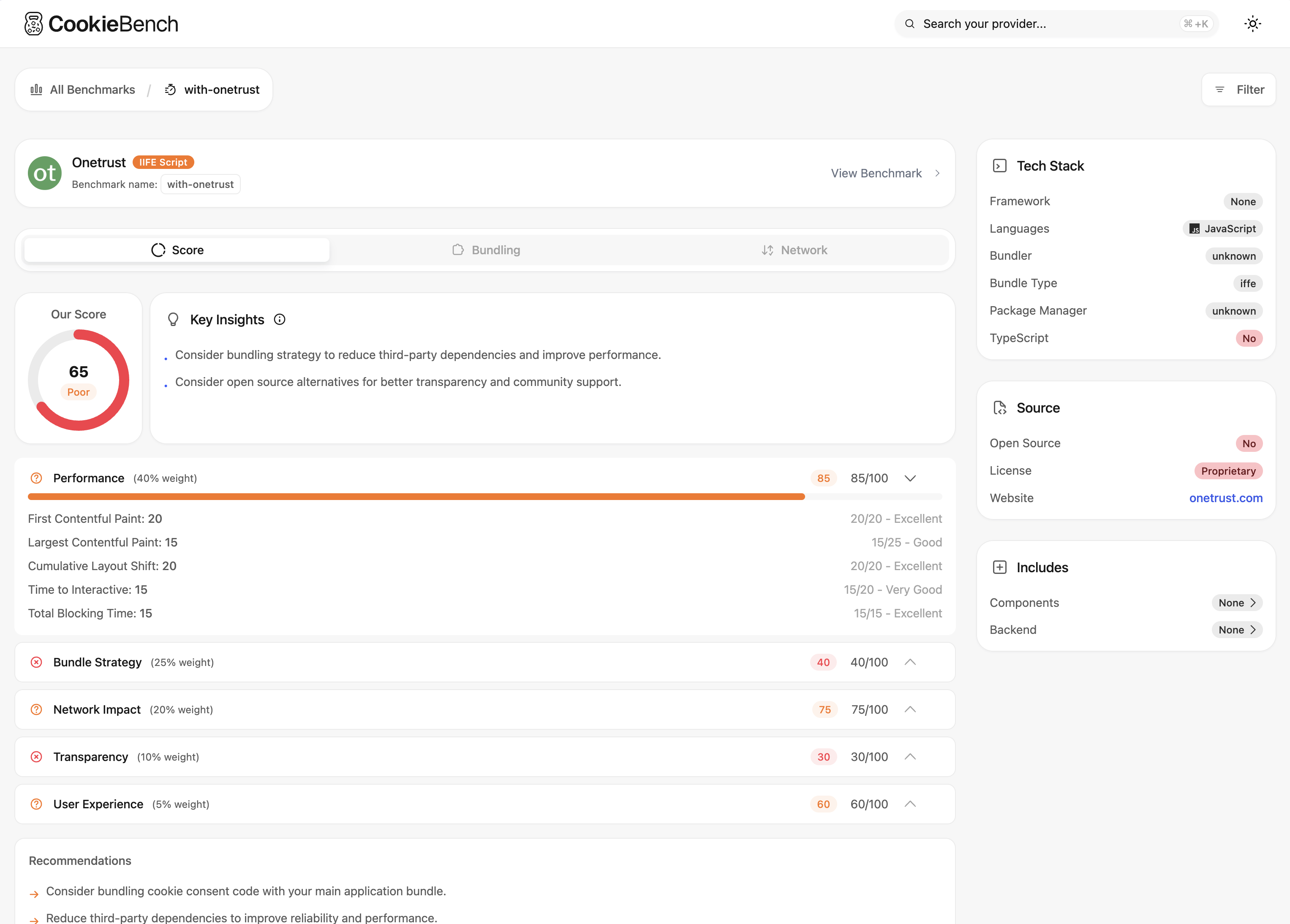Focus the Search your provider field
Image resolution: width=1290 pixels, height=924 pixels.
pos(1056,24)
